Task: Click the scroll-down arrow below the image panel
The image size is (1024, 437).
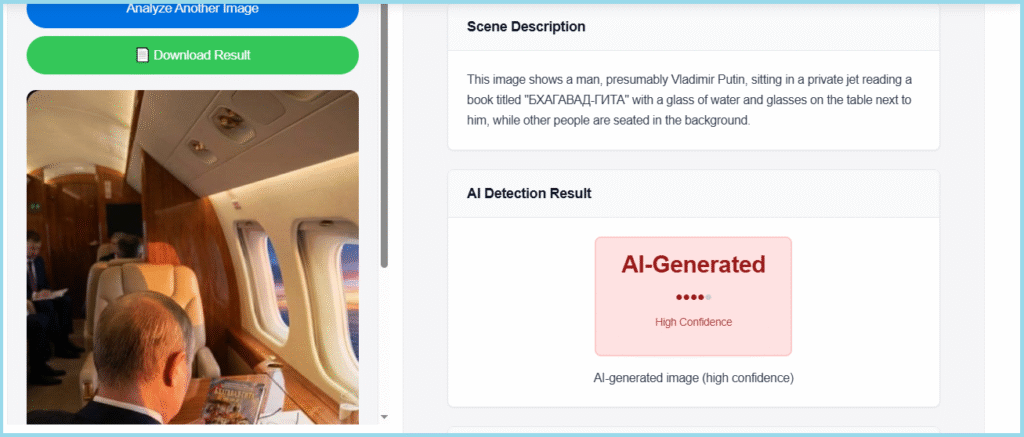Action: [x=385, y=416]
